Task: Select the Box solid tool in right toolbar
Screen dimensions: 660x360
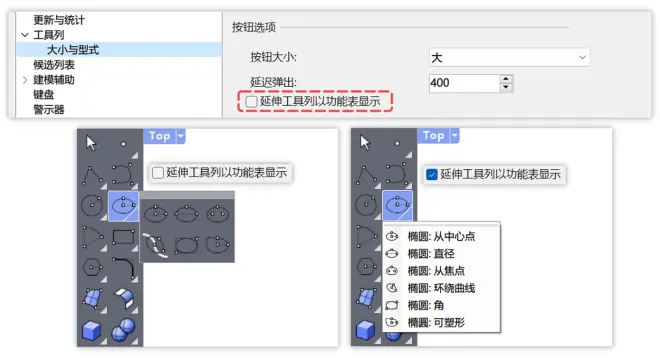Action: pos(365,329)
